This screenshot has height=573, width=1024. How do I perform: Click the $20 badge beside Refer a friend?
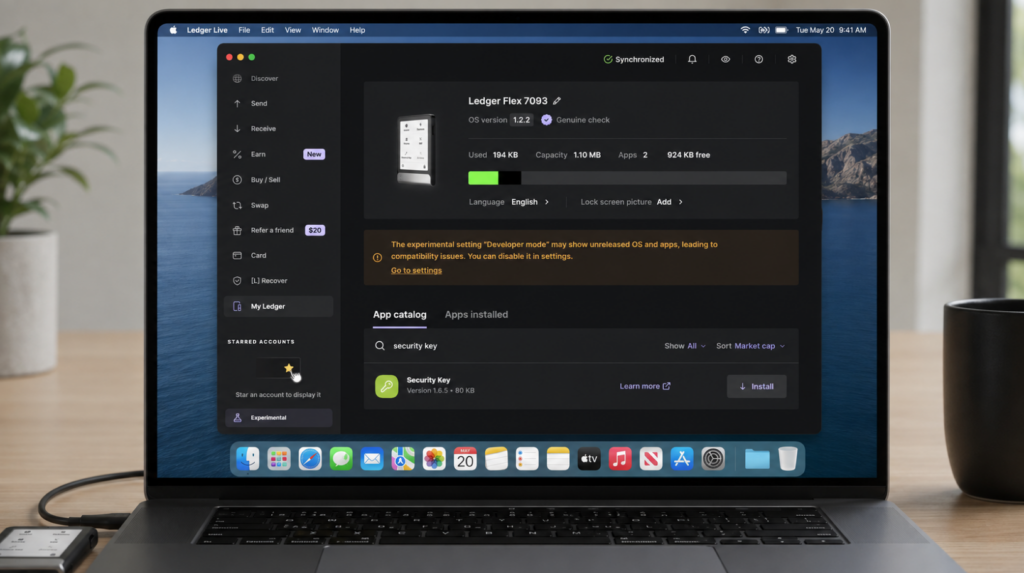315,230
